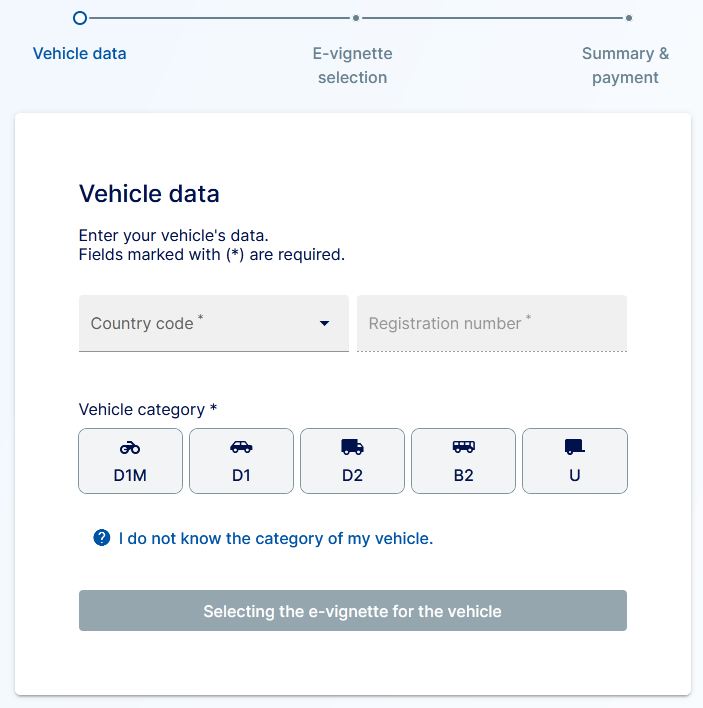Click the Registration number field
The height and width of the screenshot is (708, 703).
click(492, 323)
